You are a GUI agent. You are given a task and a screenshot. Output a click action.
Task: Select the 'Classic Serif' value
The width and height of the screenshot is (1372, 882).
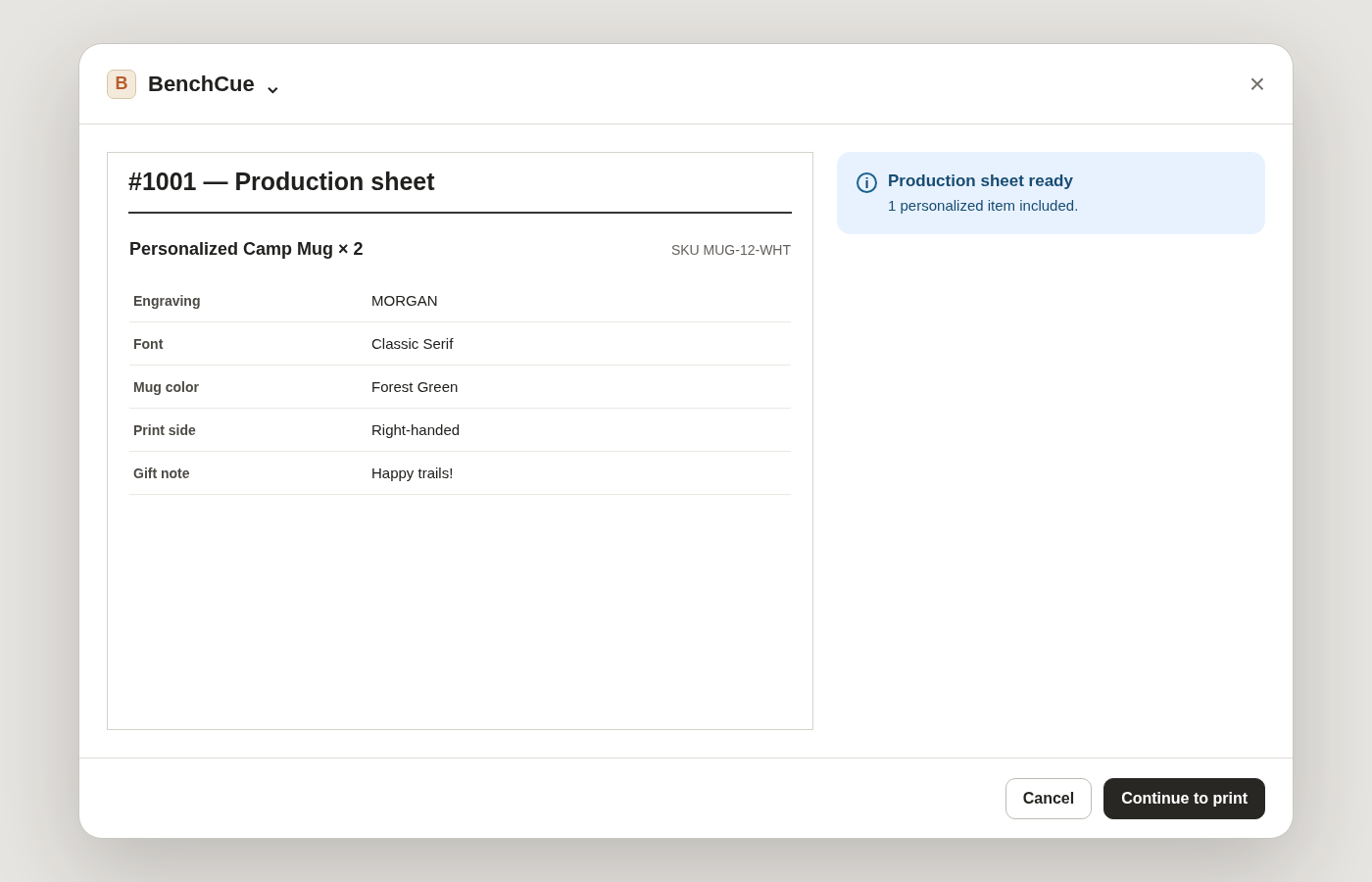(413, 344)
